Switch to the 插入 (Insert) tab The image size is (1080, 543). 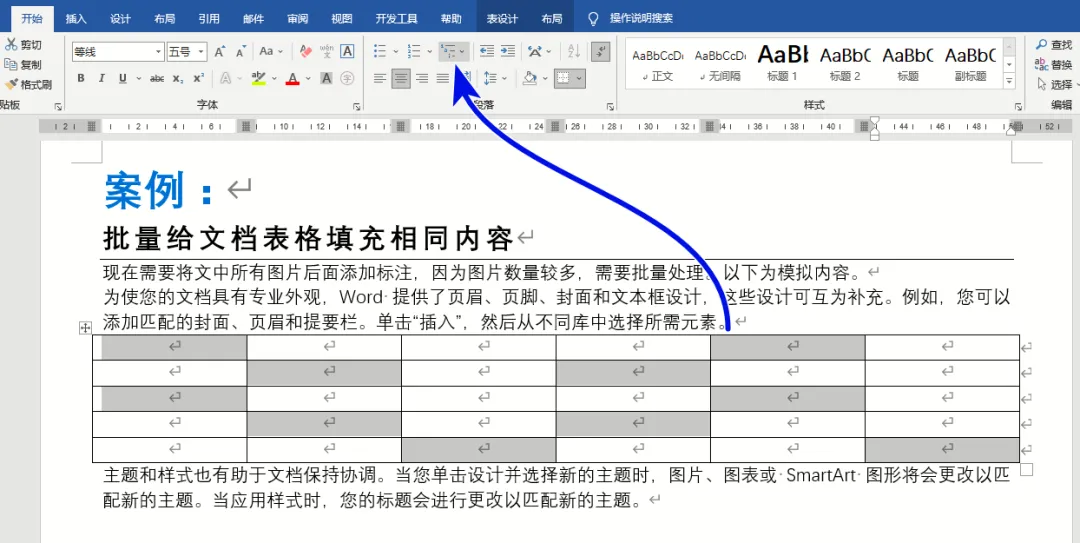(76, 19)
